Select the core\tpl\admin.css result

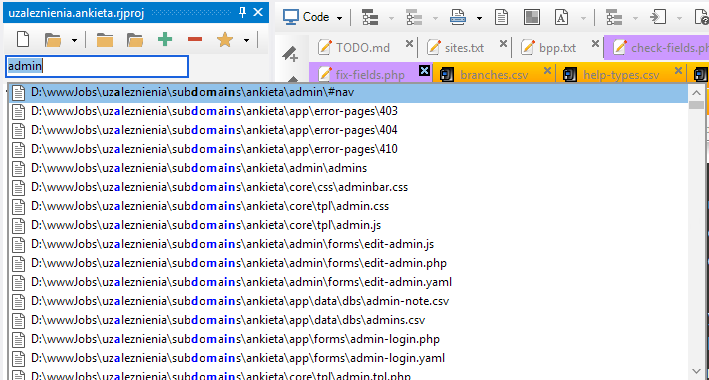[x=348, y=206]
